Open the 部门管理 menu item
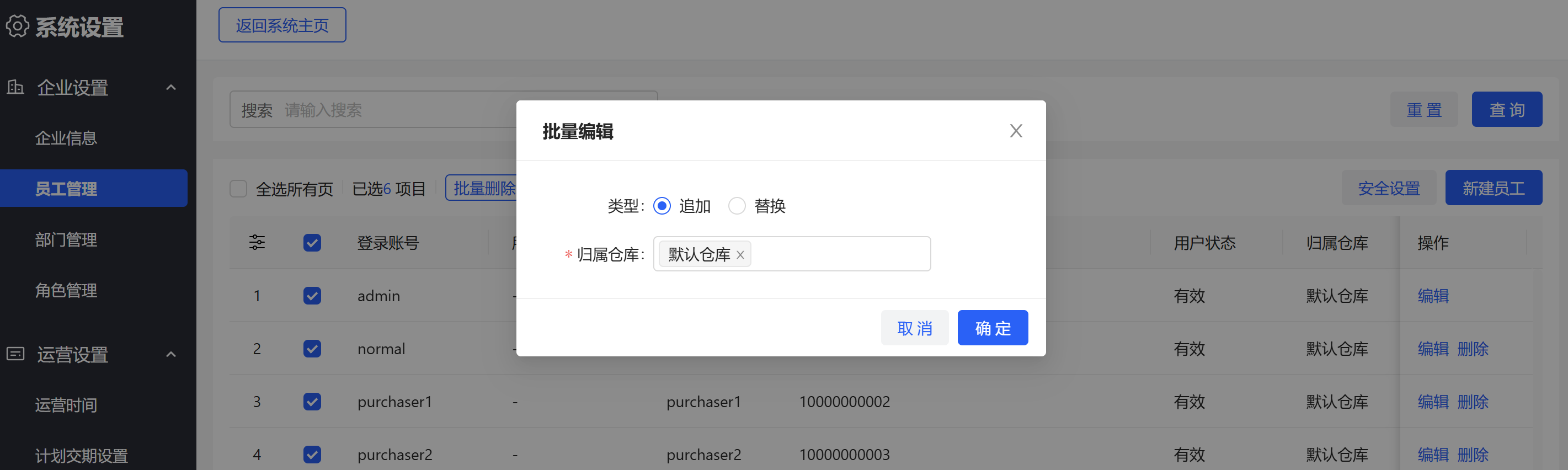This screenshot has height=470, width=1568. coord(66,240)
